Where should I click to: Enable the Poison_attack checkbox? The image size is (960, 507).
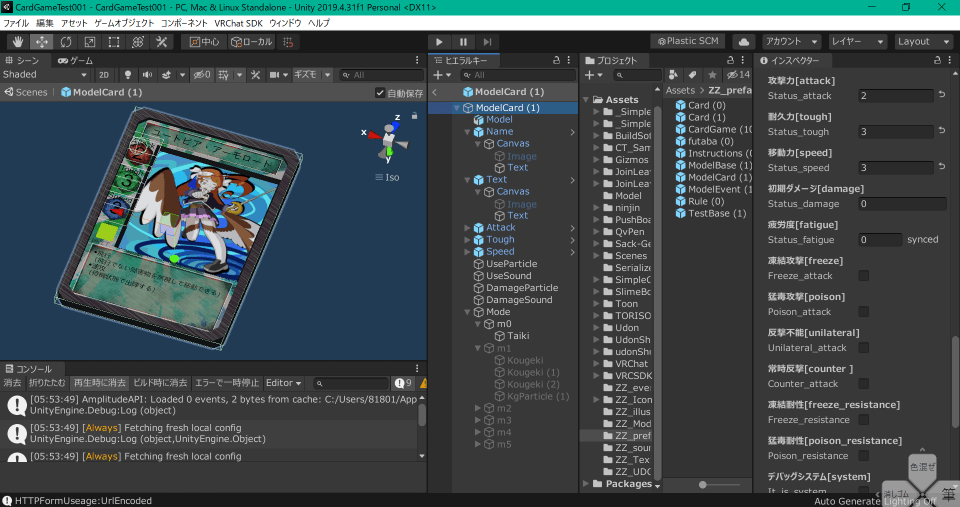[x=864, y=312]
